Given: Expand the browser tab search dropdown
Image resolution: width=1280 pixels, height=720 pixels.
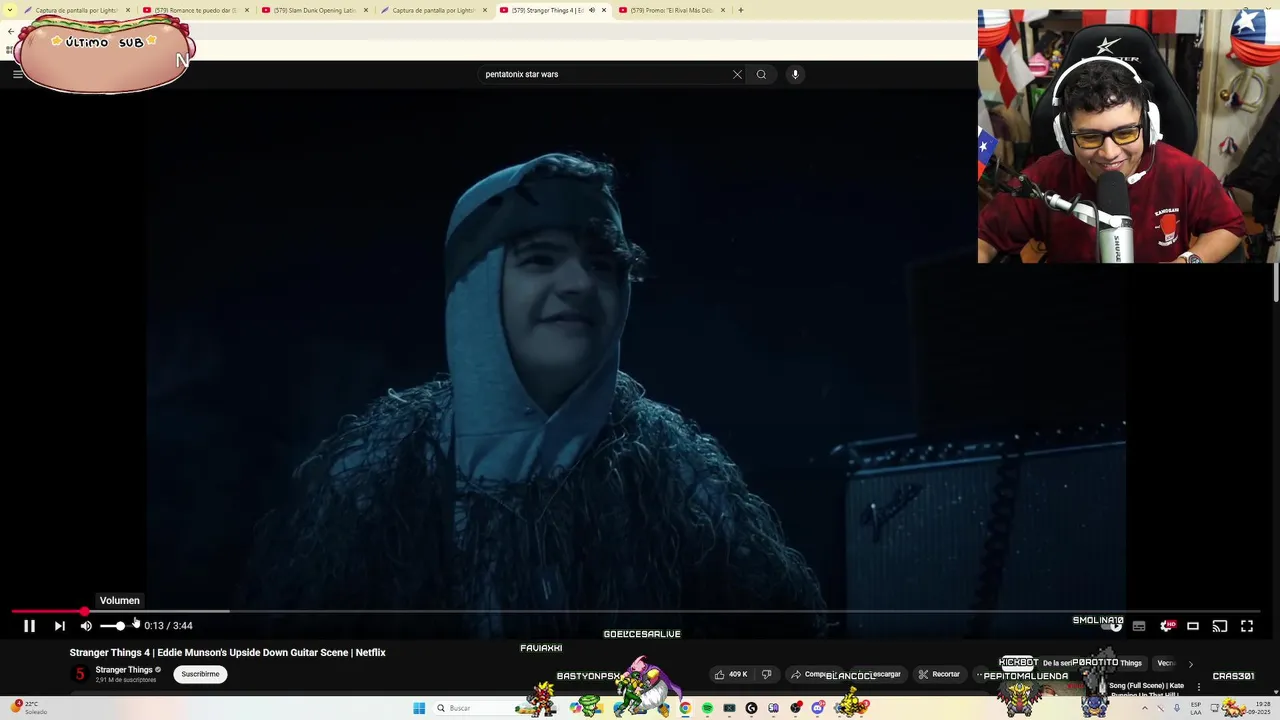Looking at the screenshot, I should [x=11, y=10].
